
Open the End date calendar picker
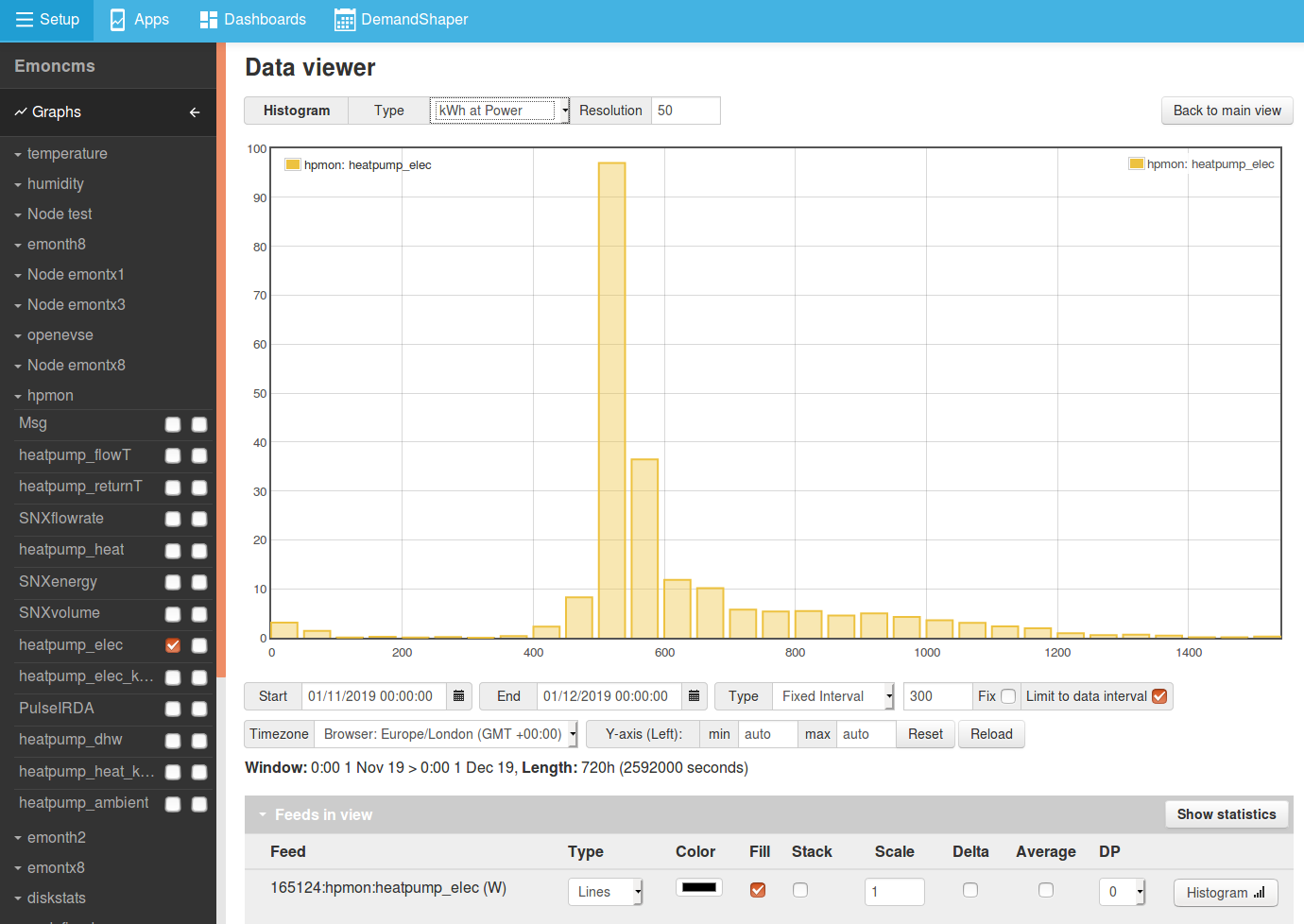695,696
